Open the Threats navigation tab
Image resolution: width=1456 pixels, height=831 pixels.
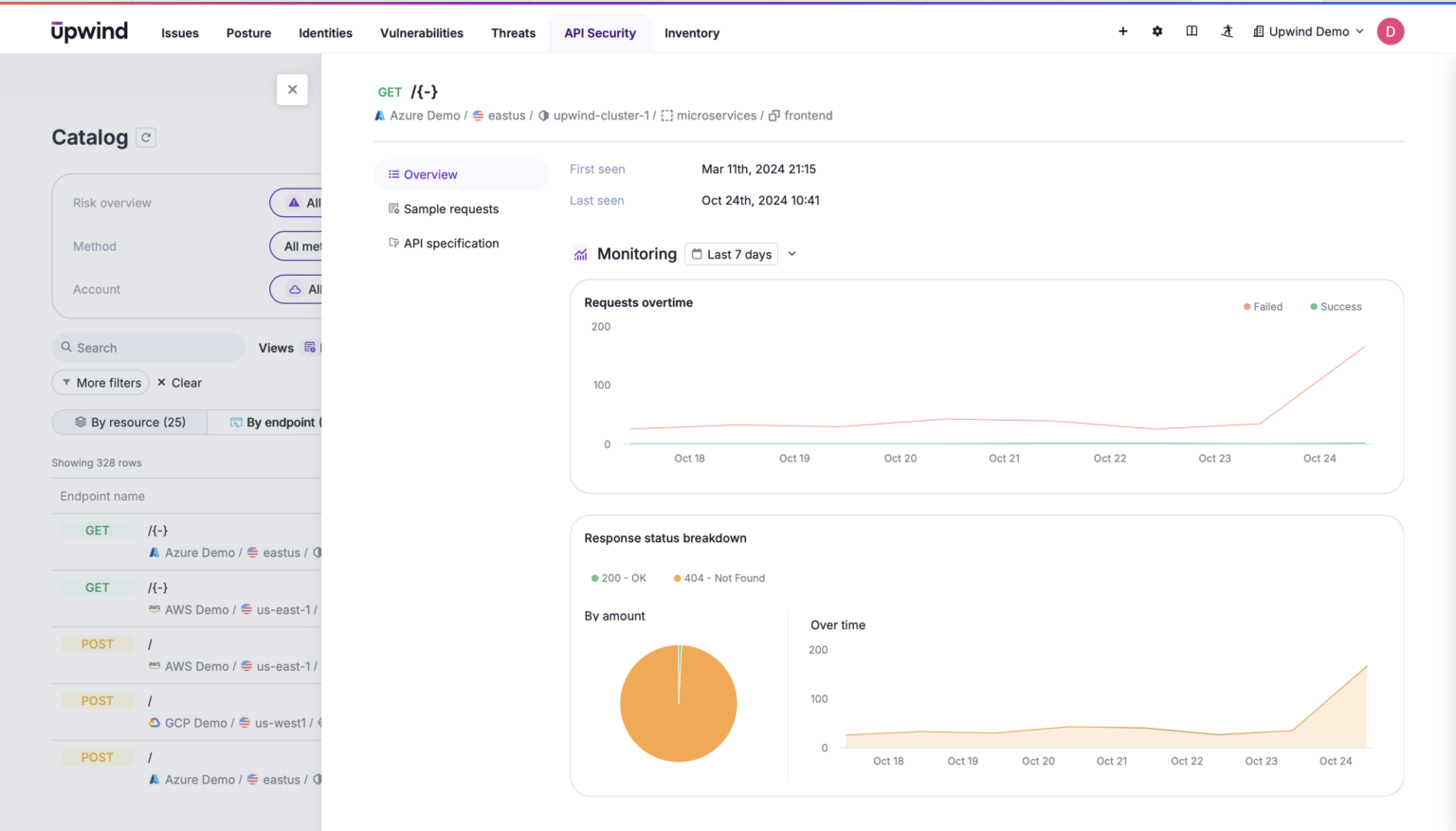click(x=513, y=33)
